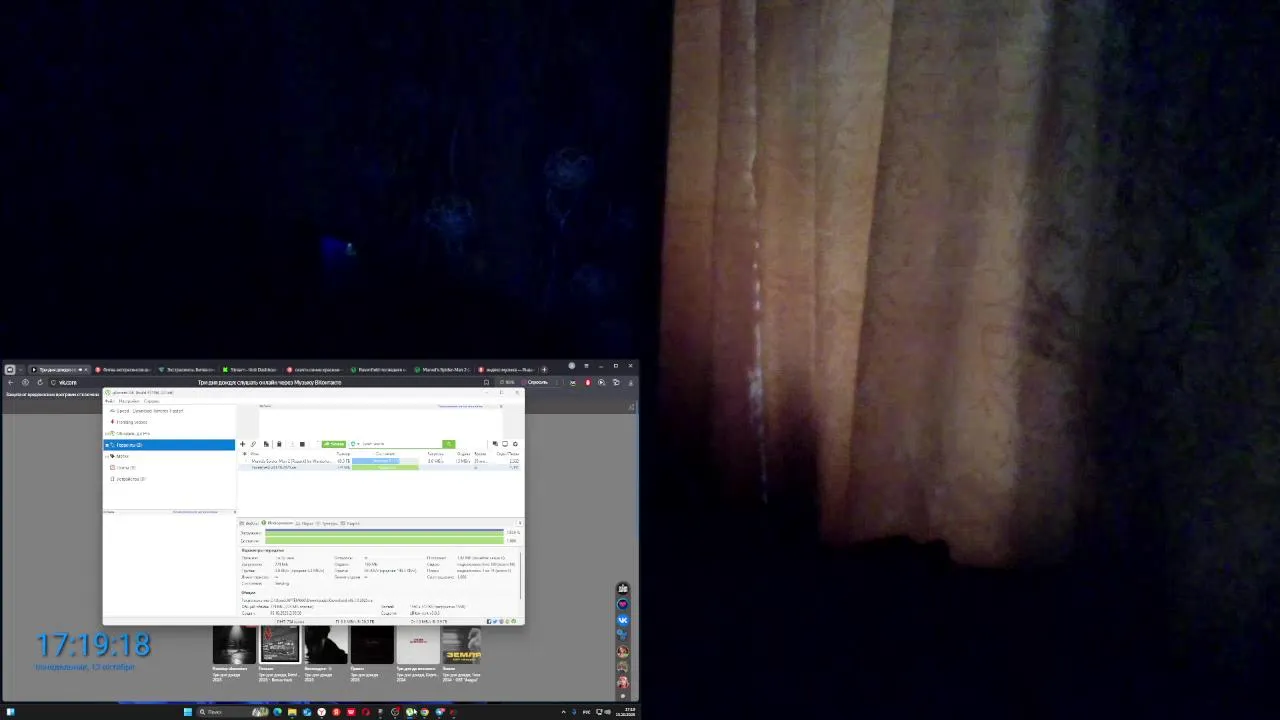Click the Twitter icon in uTorrent status bar
The width and height of the screenshot is (1280, 720).
[x=495, y=621]
